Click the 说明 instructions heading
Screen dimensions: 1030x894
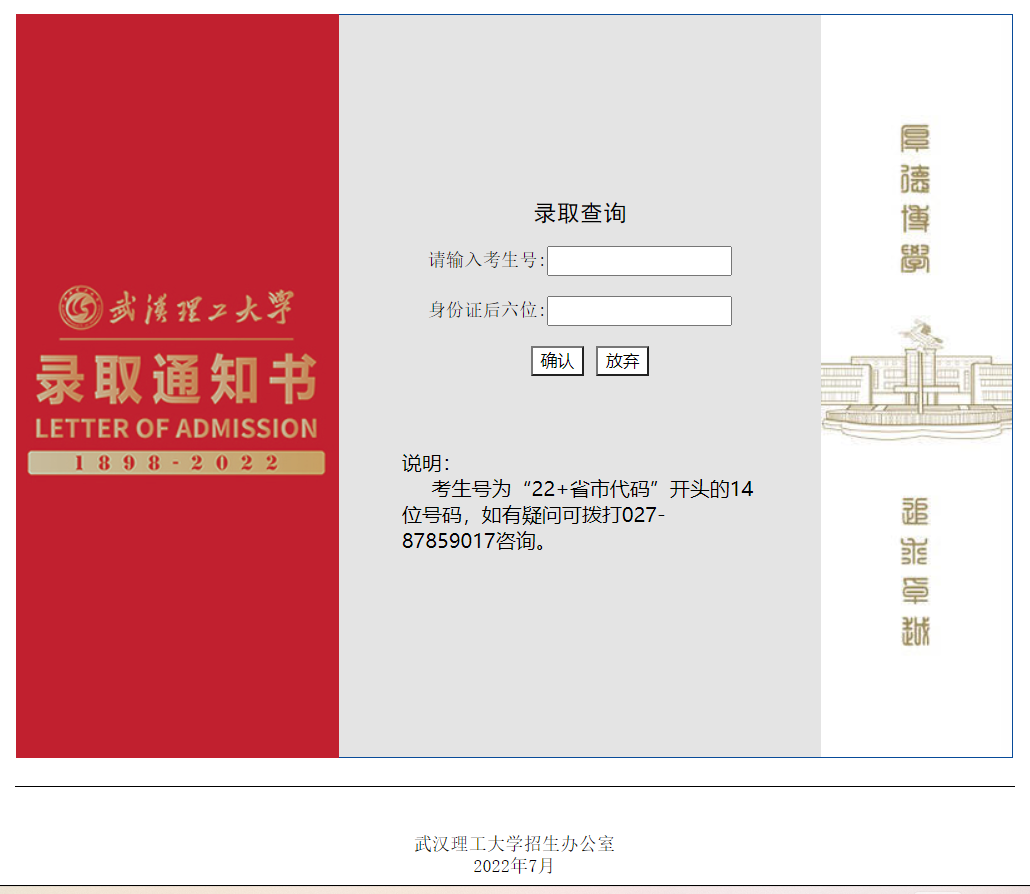tap(425, 463)
